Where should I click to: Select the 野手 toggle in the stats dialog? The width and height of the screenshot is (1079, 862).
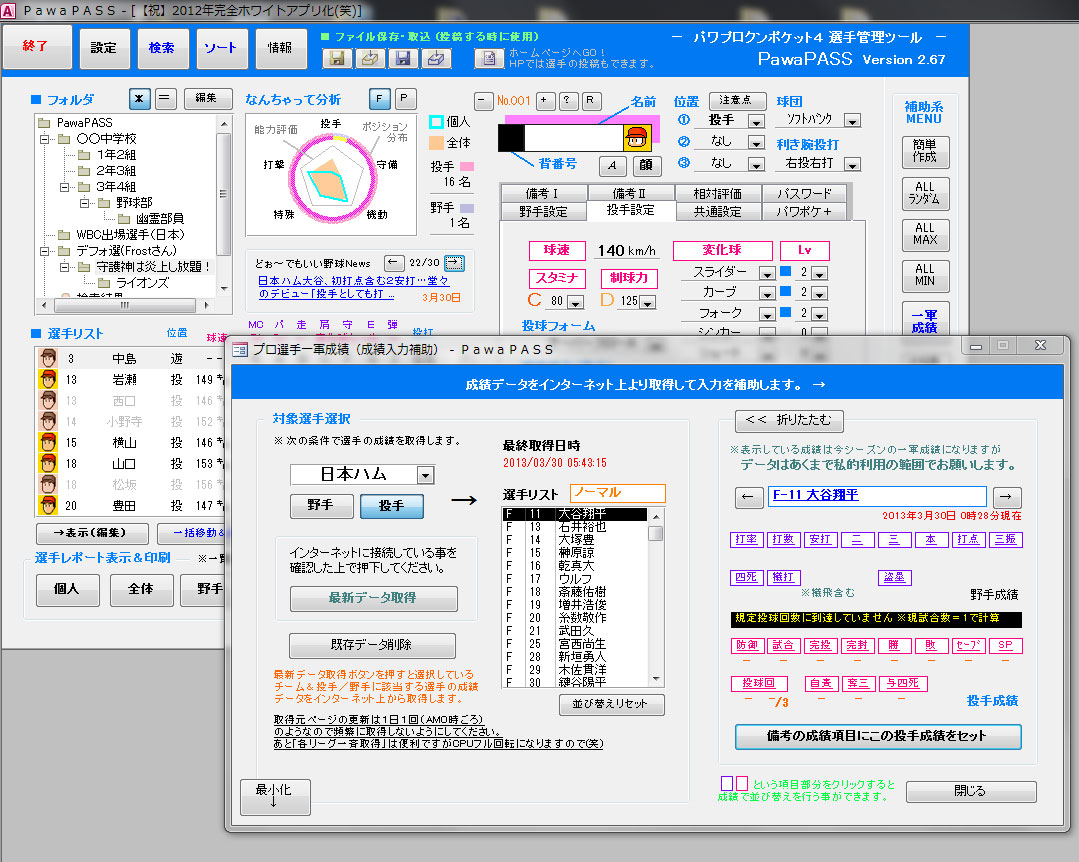(321, 506)
